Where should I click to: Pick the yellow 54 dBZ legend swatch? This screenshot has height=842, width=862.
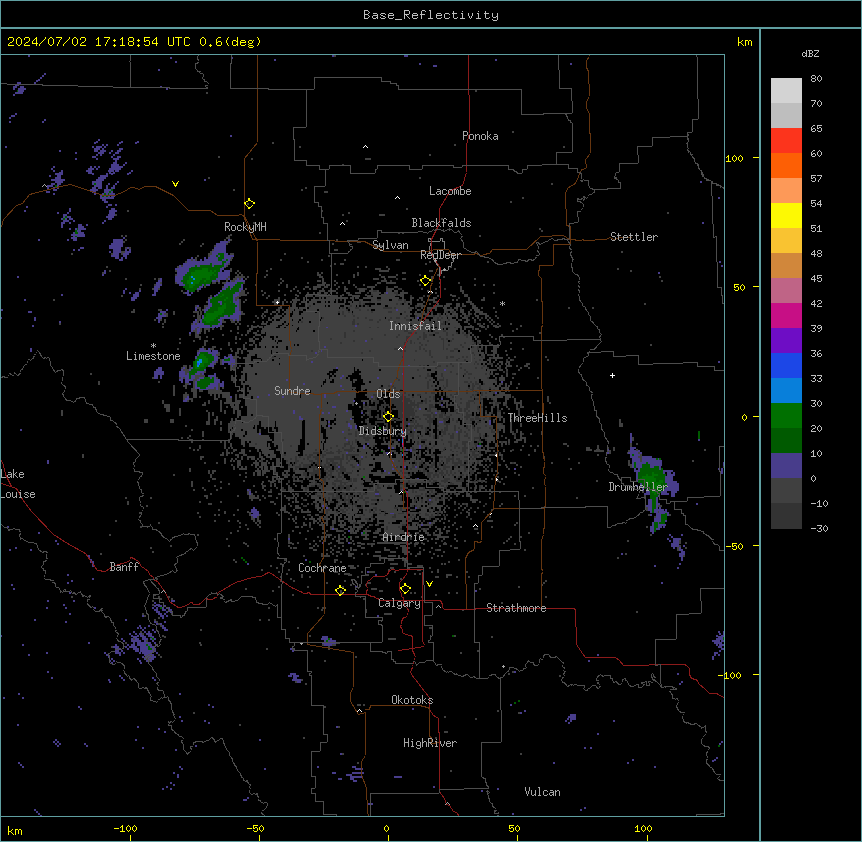pyautogui.click(x=786, y=215)
